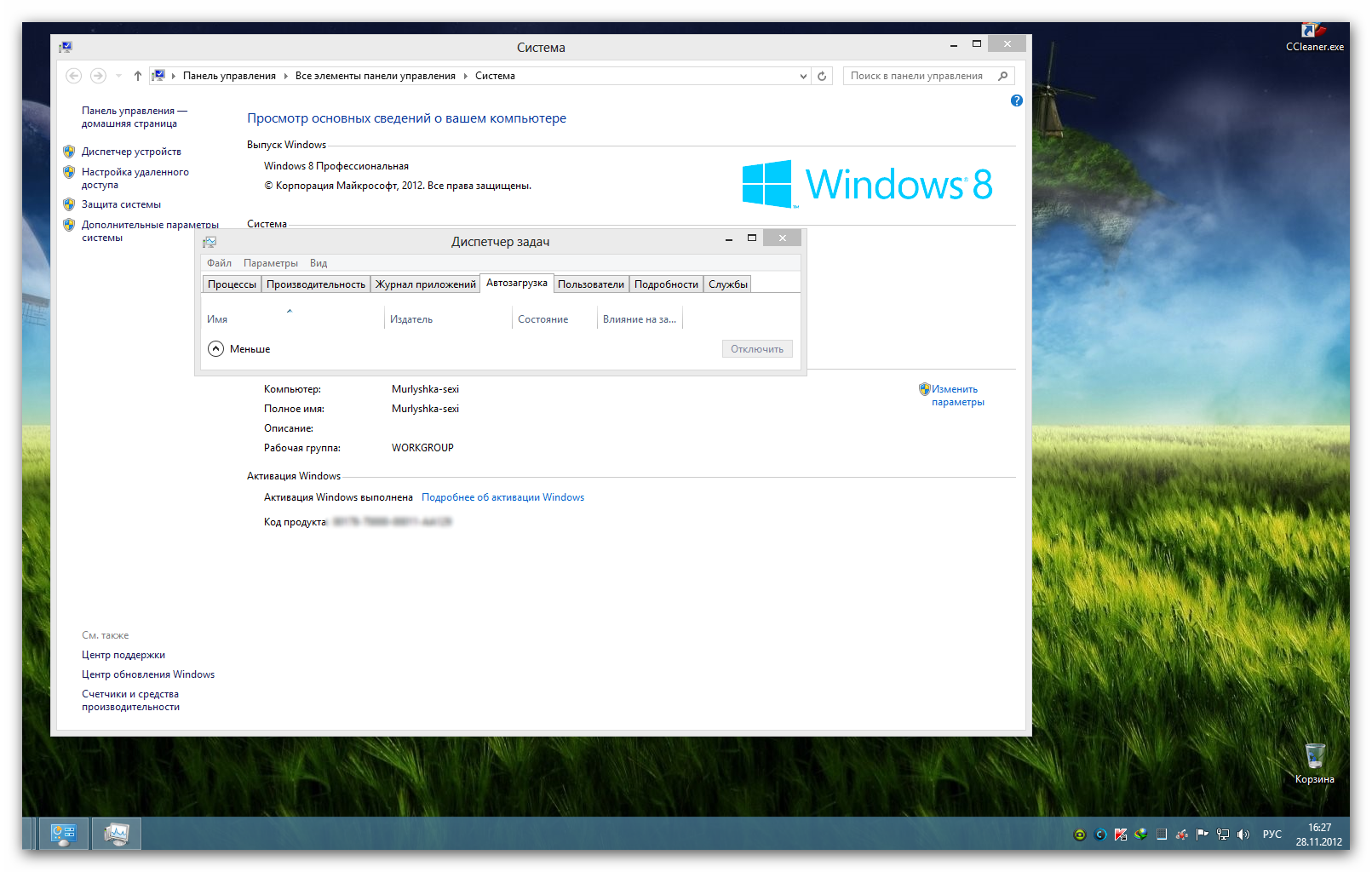This screenshot has height=872, width=1372.
Task: Expand the address bar history dropdown
Action: [x=803, y=76]
